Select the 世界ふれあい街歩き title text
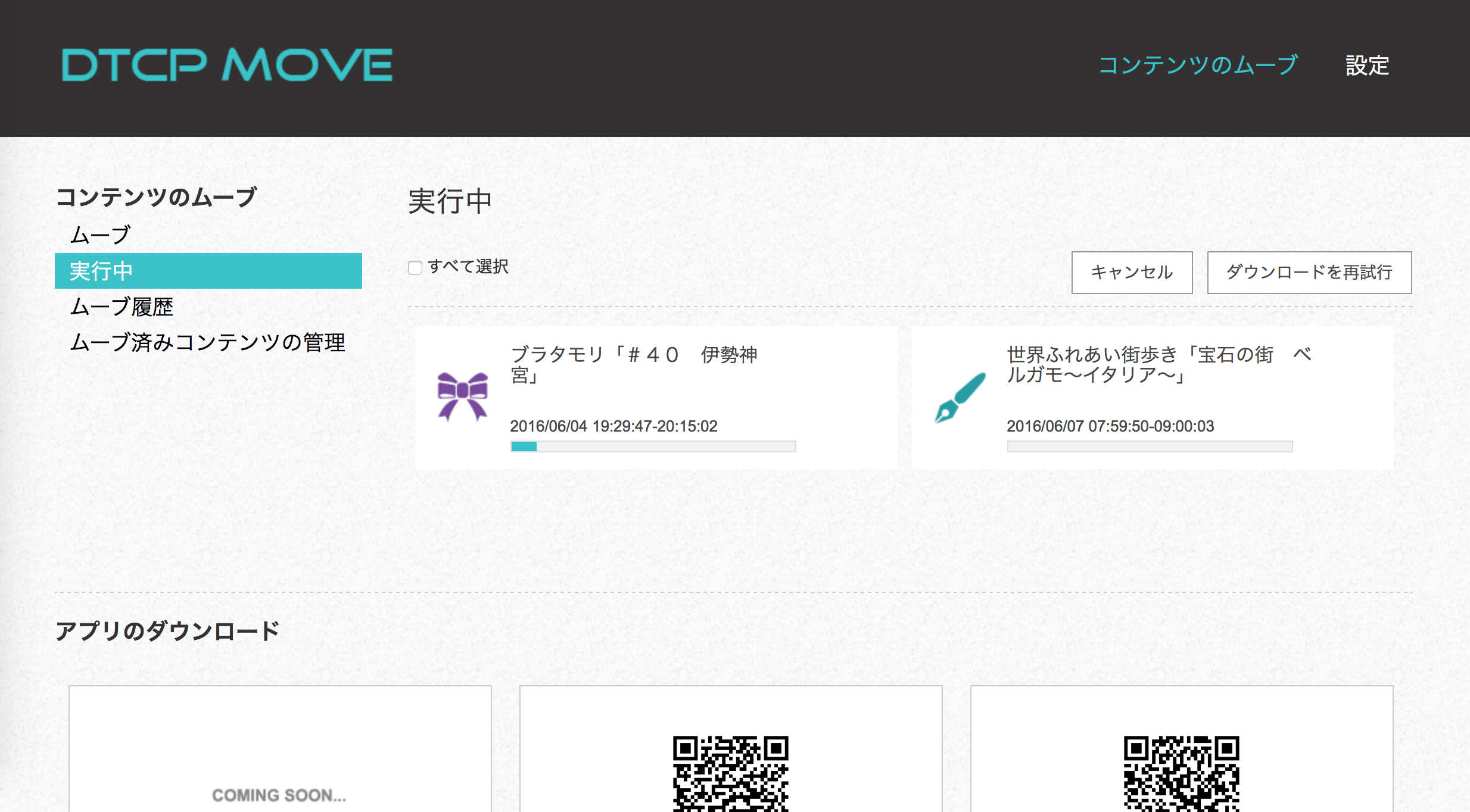Image resolution: width=1470 pixels, height=812 pixels. (1159, 364)
